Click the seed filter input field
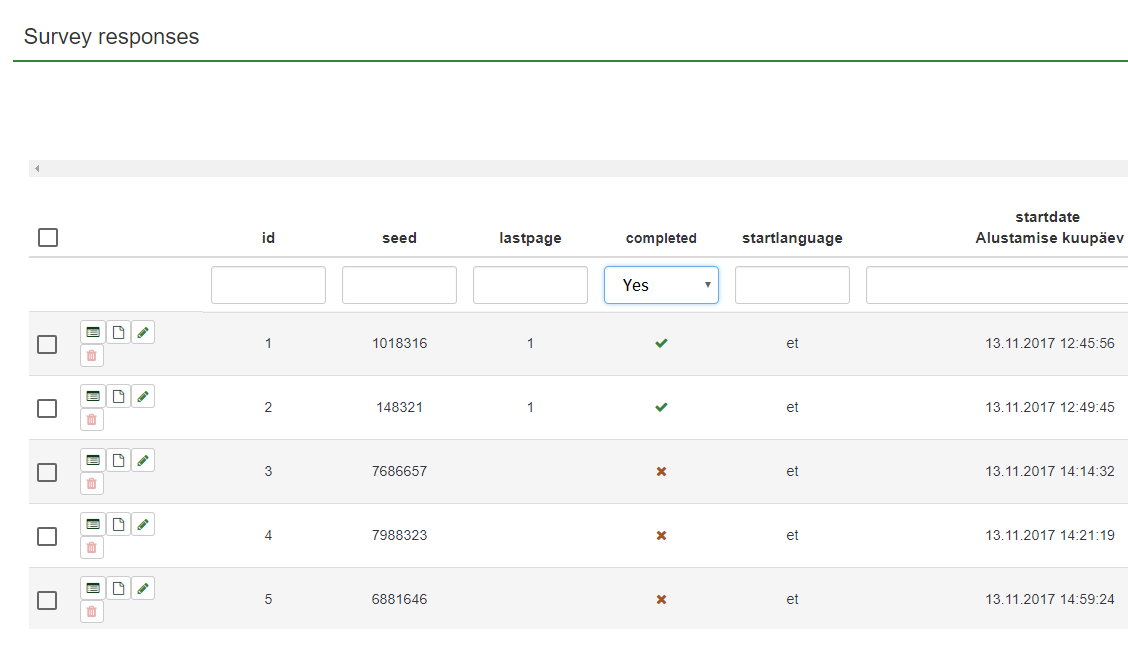Viewport: 1128px width, 652px height. pyautogui.click(x=399, y=285)
